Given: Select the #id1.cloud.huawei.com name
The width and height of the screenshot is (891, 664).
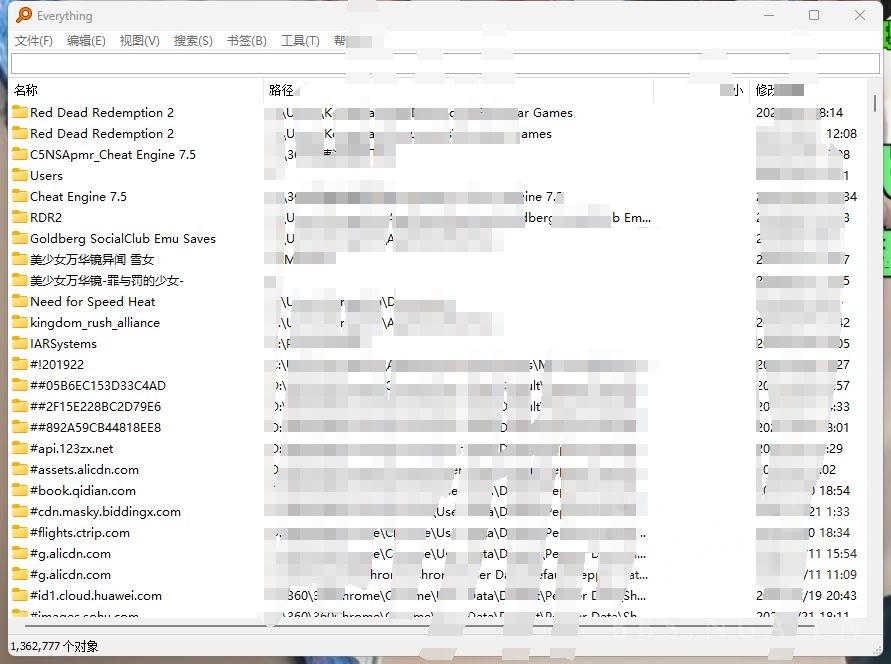Looking at the screenshot, I should [x=96, y=596].
